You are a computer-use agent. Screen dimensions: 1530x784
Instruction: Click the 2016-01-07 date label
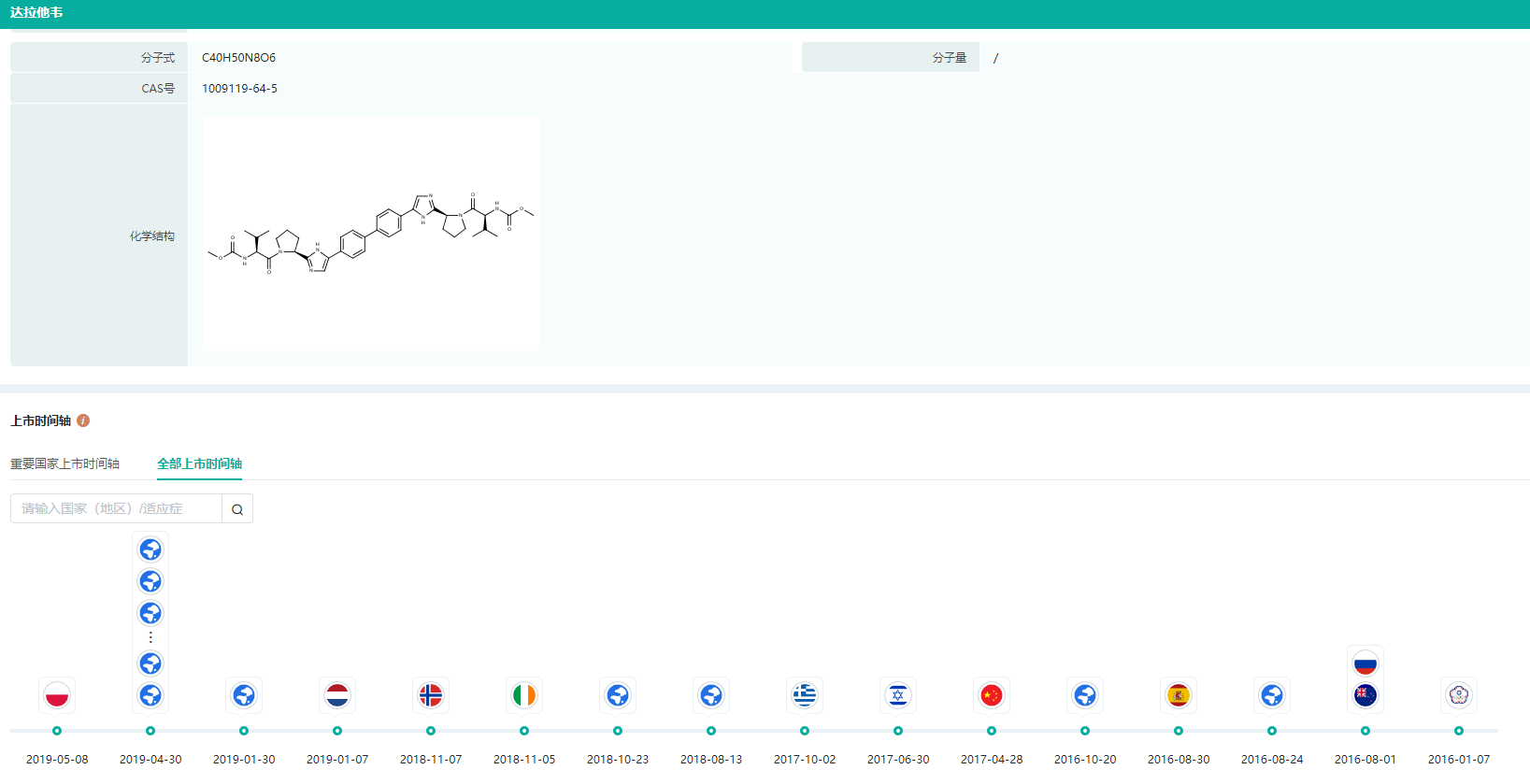tap(1459, 760)
